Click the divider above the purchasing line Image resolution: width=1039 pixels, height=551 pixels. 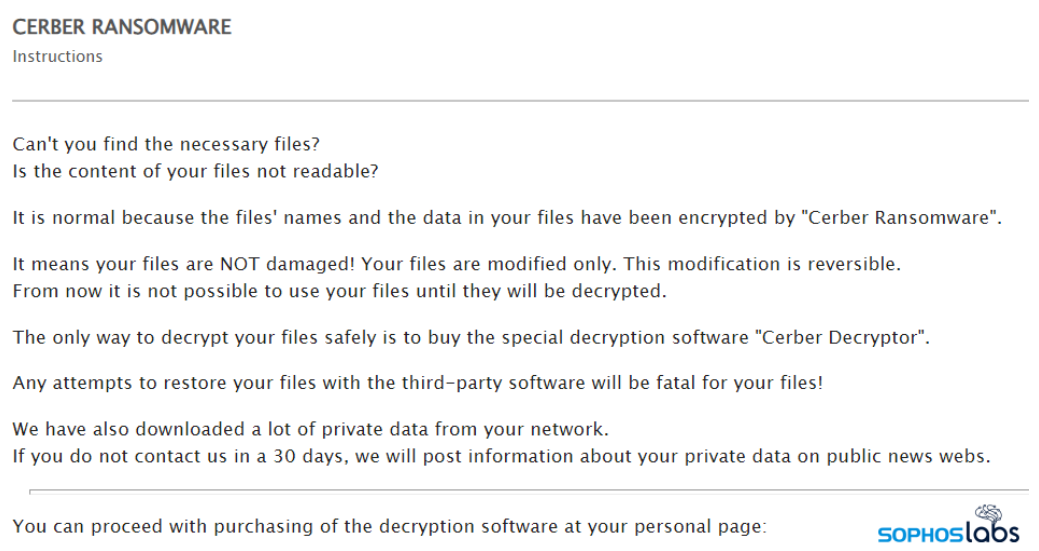(x=528, y=491)
